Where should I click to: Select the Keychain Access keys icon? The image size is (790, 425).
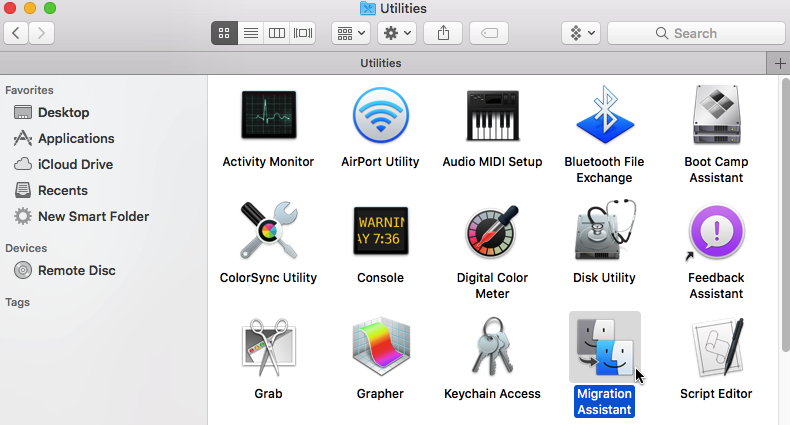point(492,346)
